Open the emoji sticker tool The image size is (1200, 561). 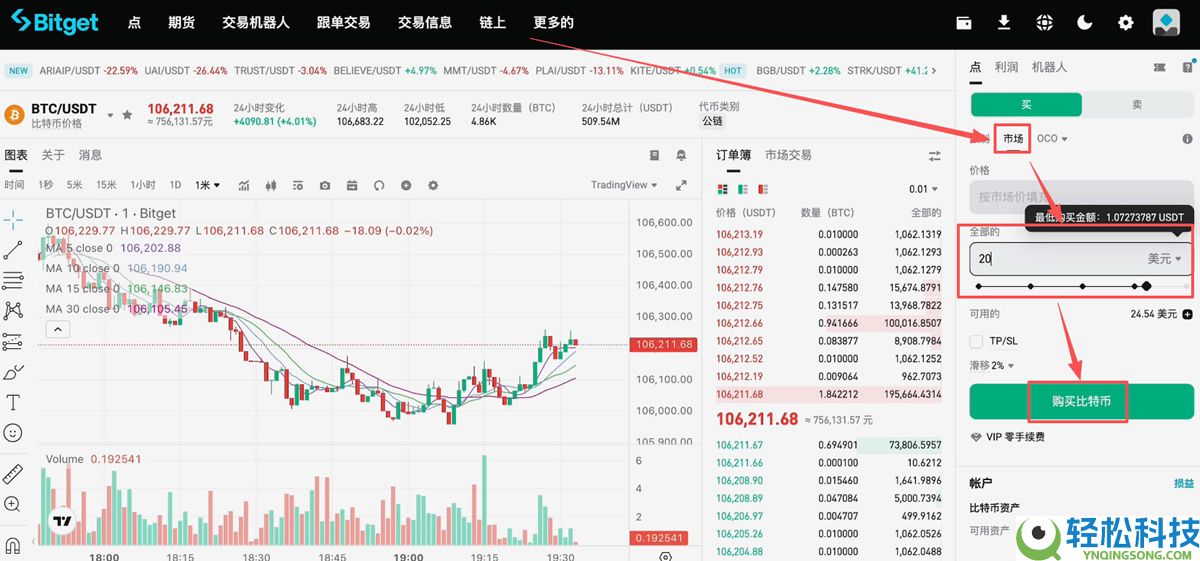pos(13,433)
